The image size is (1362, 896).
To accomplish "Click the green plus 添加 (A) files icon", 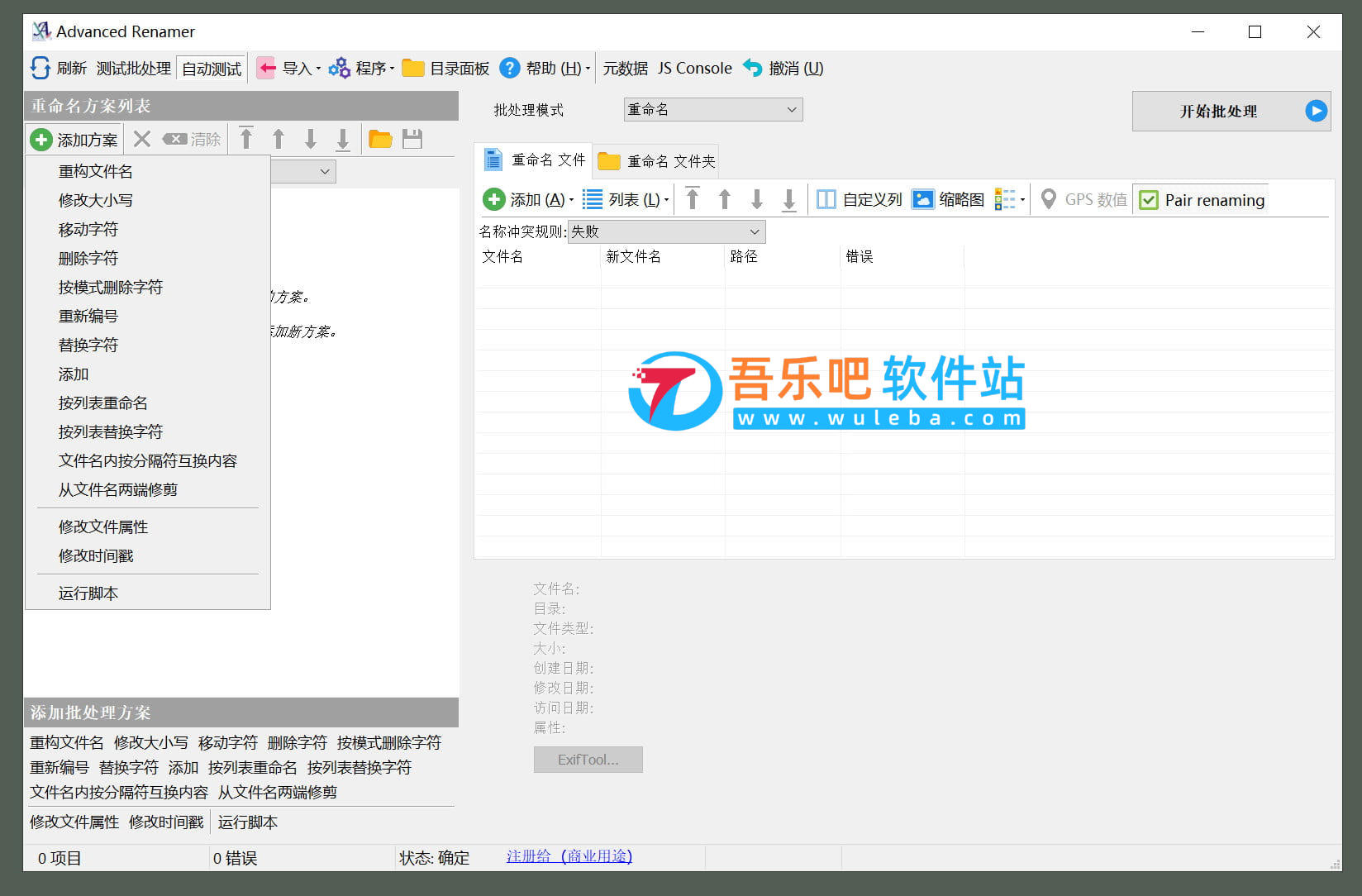I will point(493,199).
